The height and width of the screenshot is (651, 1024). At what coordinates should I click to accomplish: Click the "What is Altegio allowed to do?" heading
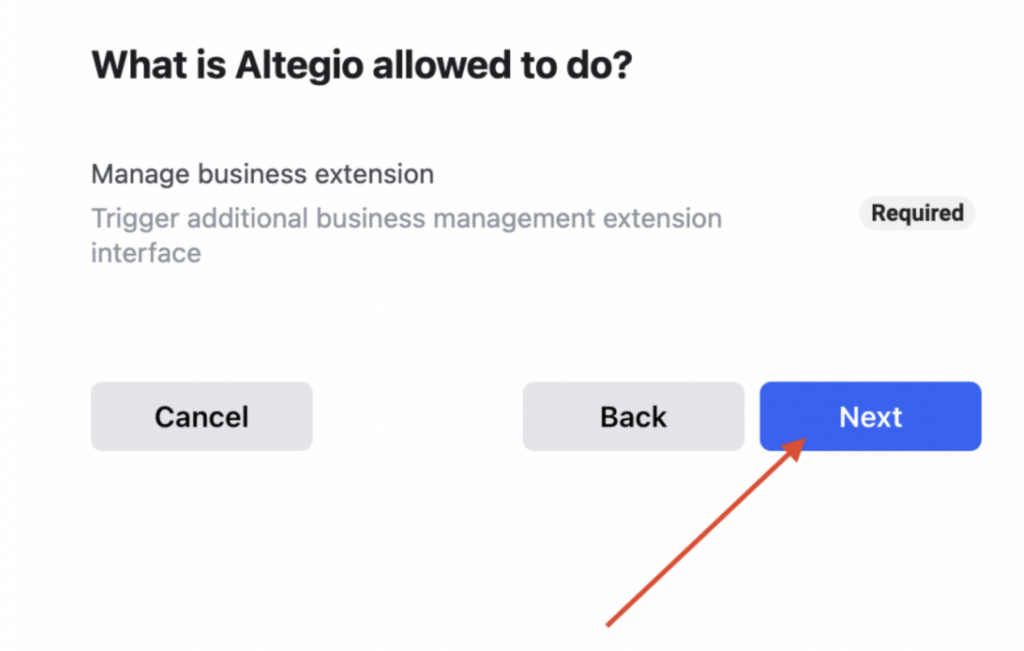pyautogui.click(x=364, y=66)
